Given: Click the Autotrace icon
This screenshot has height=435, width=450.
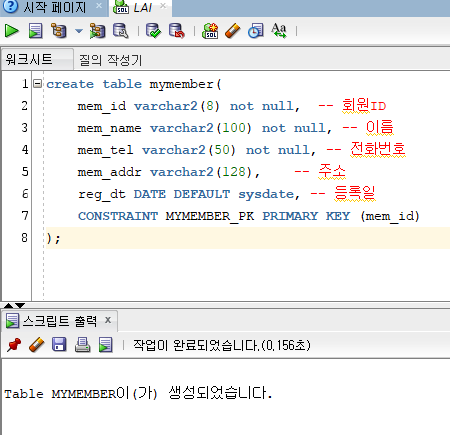Looking at the screenshot, I should [97, 31].
